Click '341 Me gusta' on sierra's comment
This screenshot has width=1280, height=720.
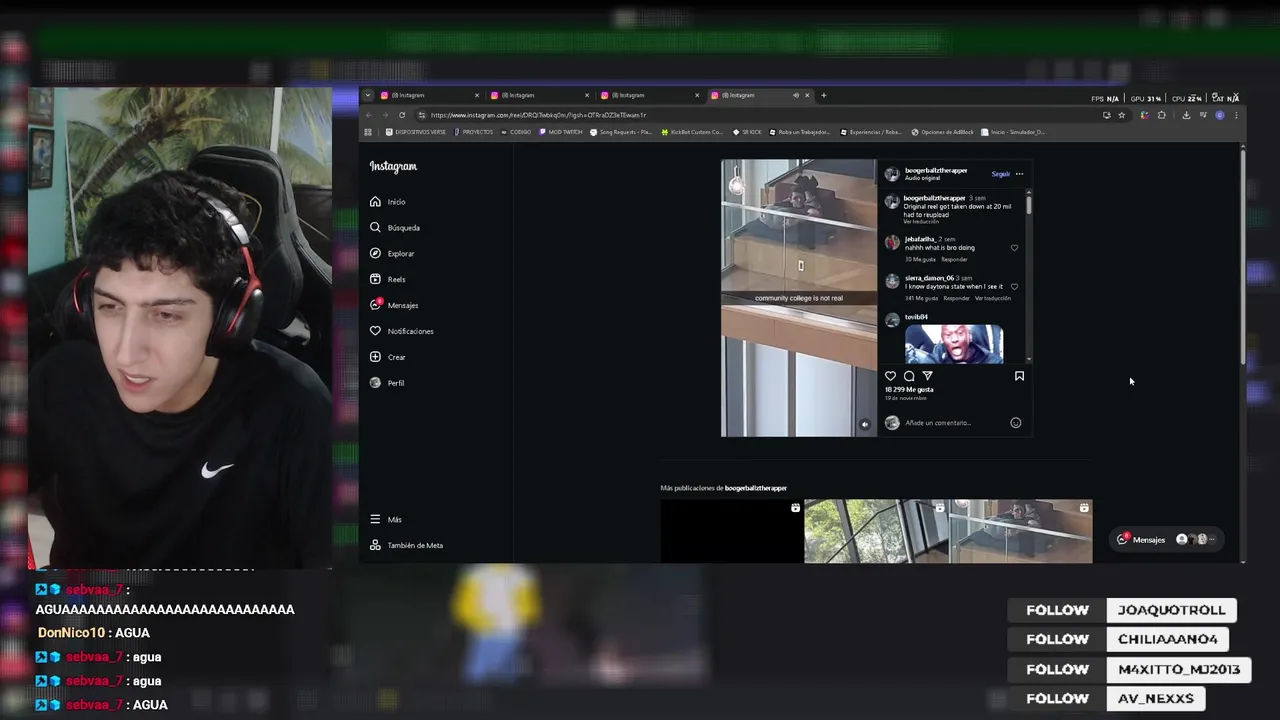(921, 298)
